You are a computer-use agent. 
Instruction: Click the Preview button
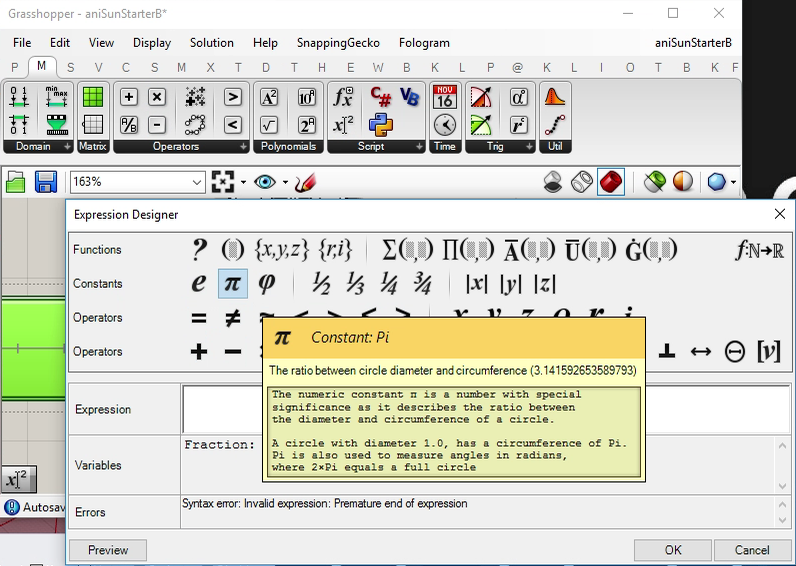pyautogui.click(x=108, y=550)
